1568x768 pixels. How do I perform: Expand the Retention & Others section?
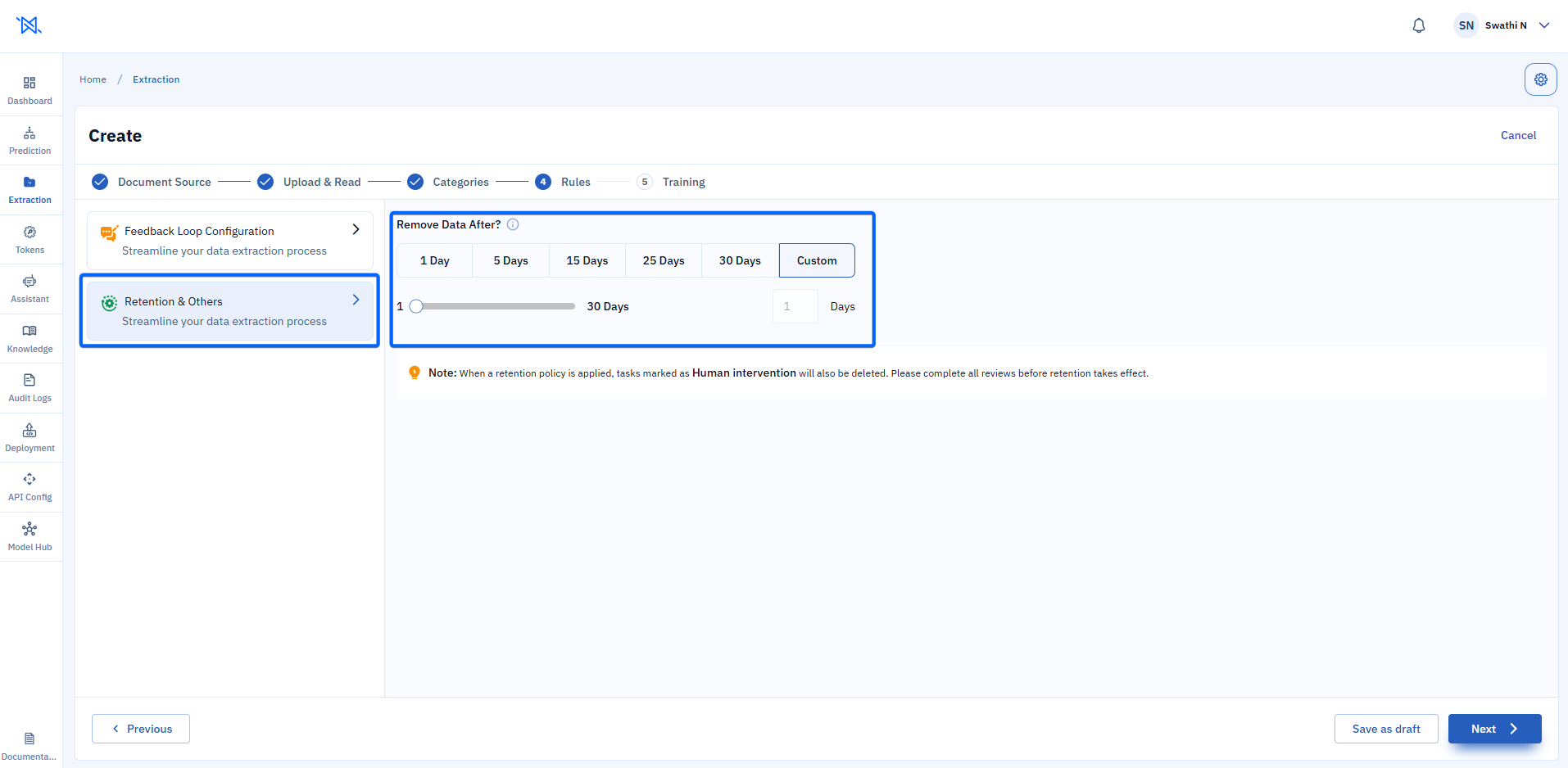click(230, 311)
